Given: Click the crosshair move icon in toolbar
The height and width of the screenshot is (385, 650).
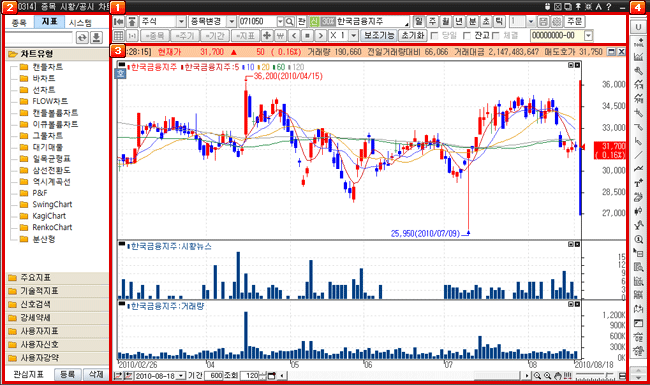Looking at the screenshot, I should [x=267, y=36].
